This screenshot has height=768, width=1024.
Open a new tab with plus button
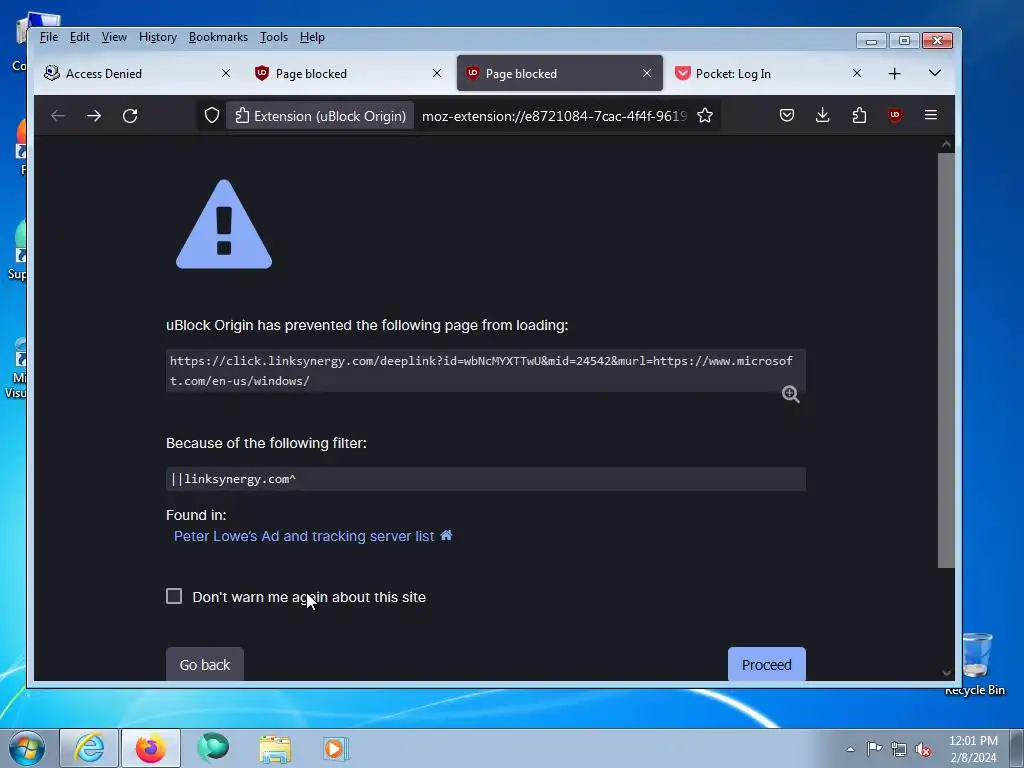pos(895,74)
